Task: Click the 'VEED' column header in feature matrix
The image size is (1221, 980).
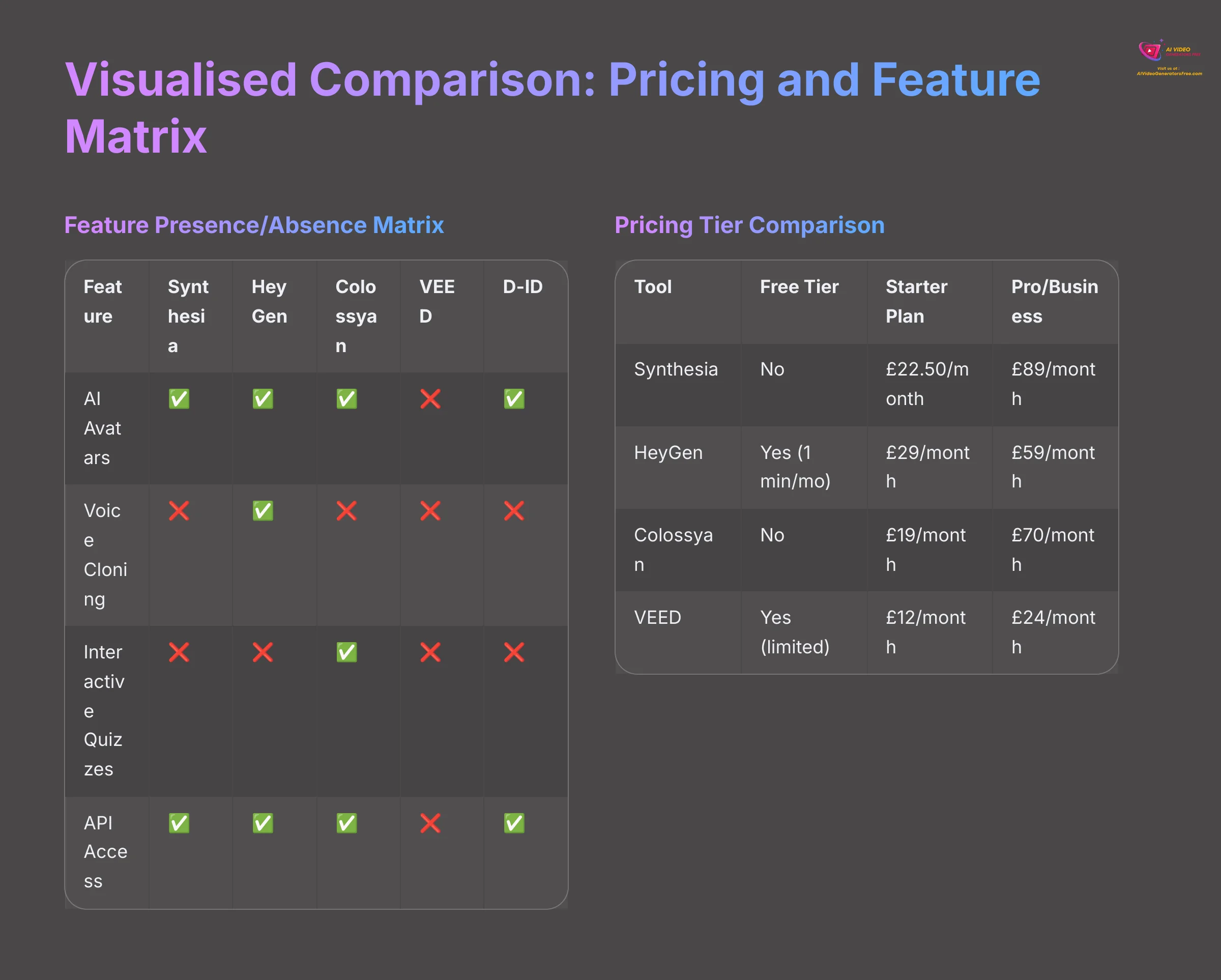Action: 437,301
